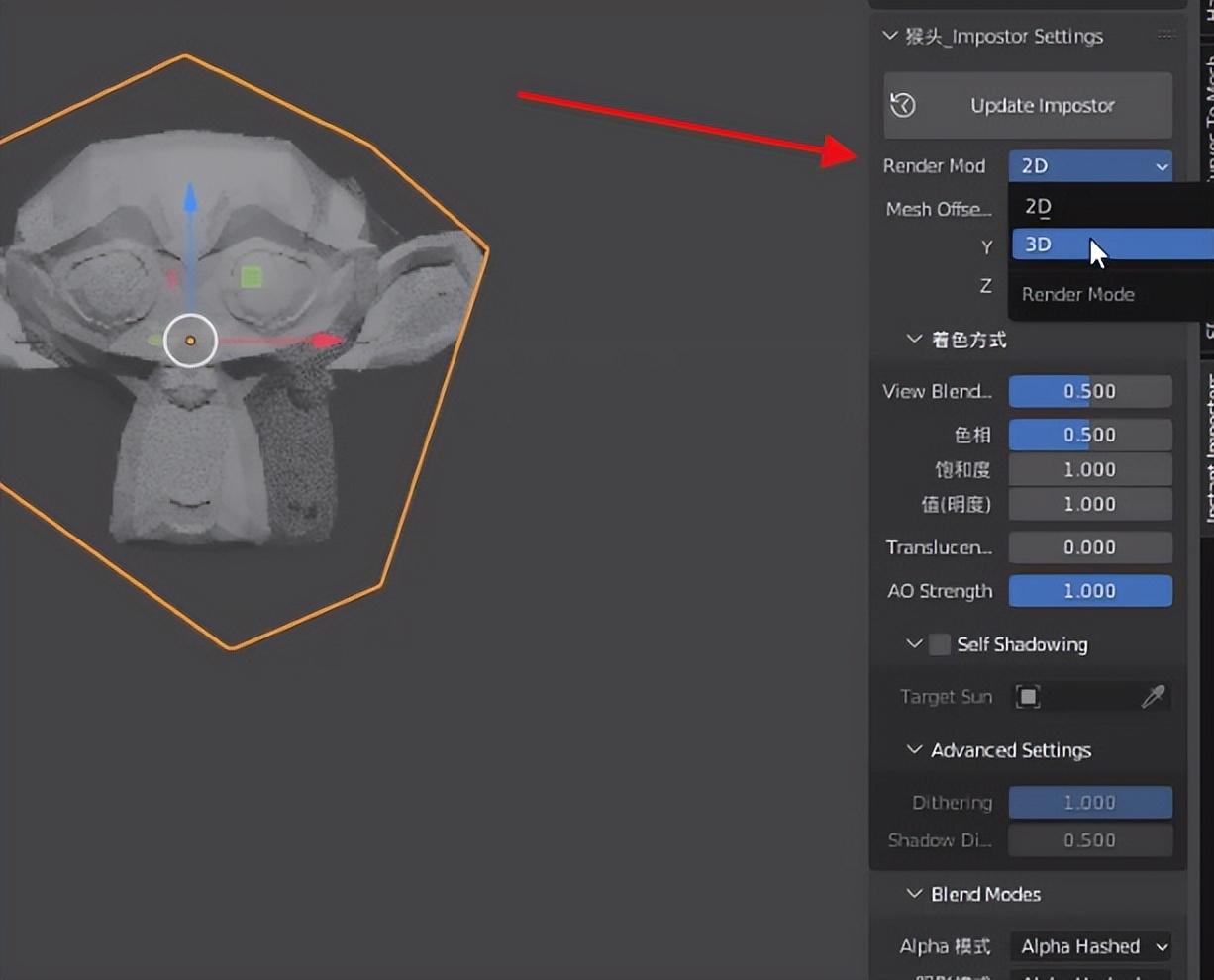Click the red X-axis gizmo arrow
The image size is (1214, 980).
325,342
